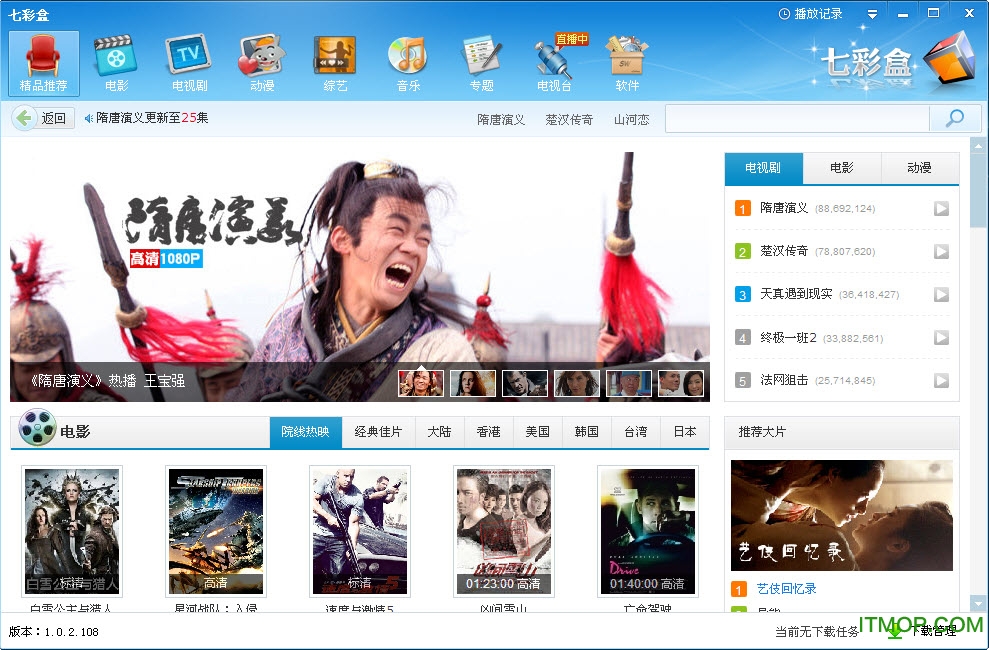Open 天真遇到现实 ranking entry title
Viewport: 989px width, 650px height.
point(796,294)
